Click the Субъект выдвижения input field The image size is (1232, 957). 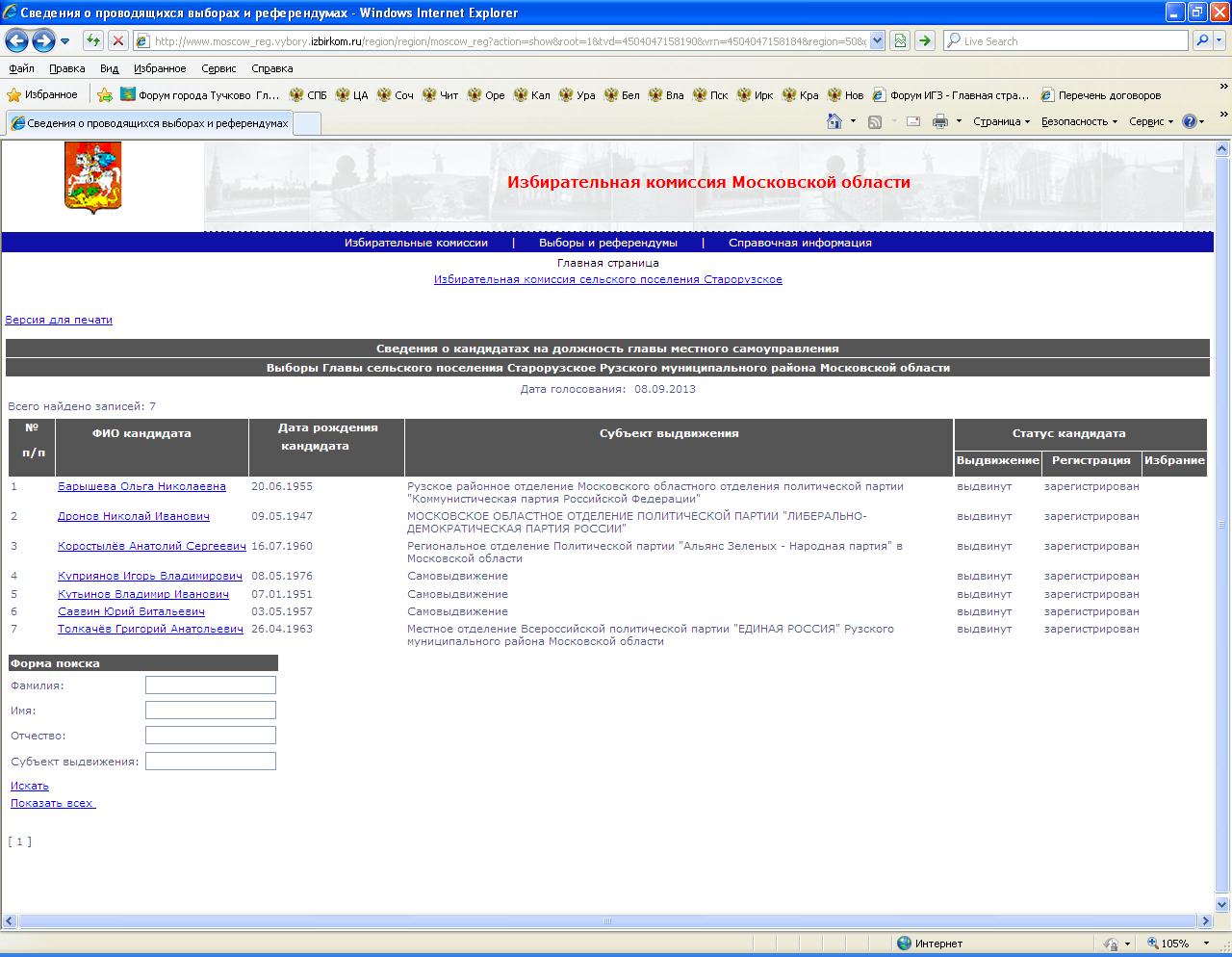click(x=211, y=761)
